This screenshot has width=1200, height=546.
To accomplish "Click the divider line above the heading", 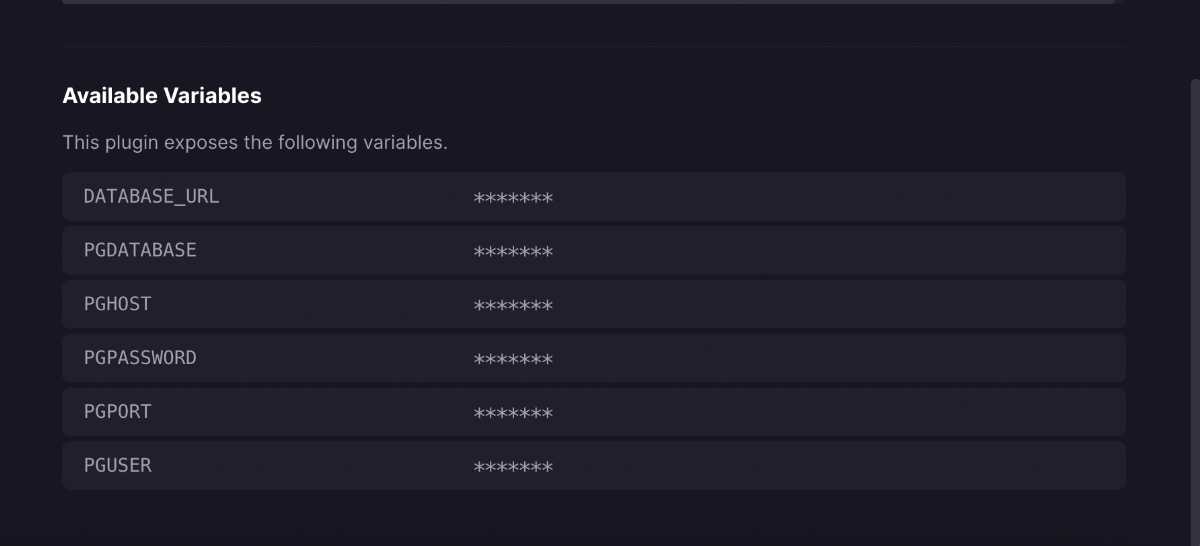I will pos(594,46).
